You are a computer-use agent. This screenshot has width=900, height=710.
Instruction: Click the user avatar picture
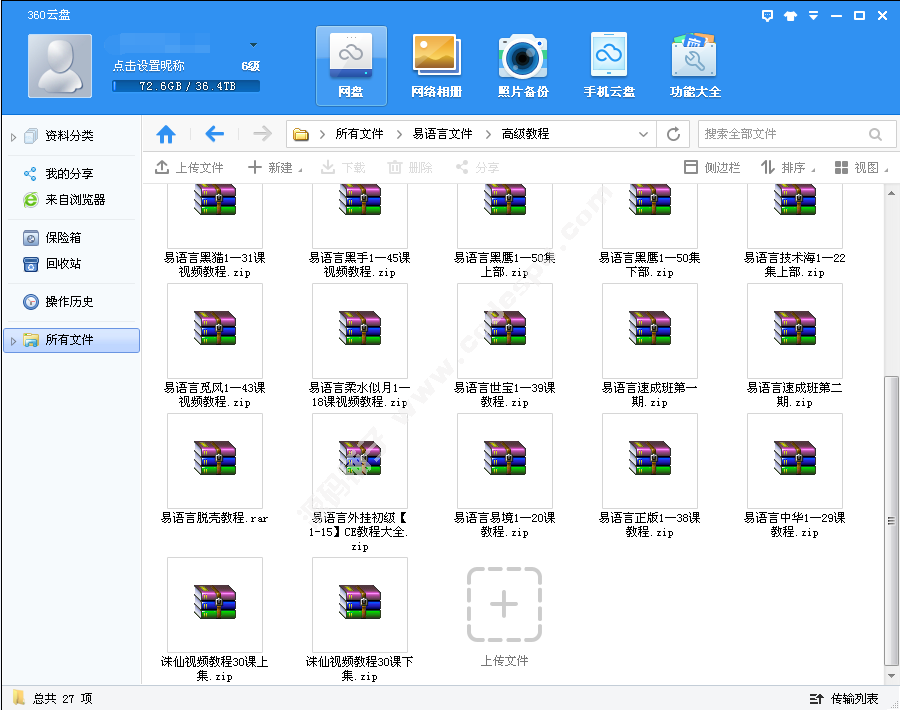pyautogui.click(x=60, y=66)
